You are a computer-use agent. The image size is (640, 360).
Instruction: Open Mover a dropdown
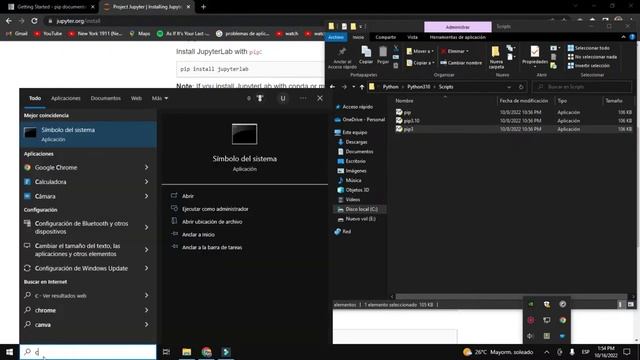420,51
